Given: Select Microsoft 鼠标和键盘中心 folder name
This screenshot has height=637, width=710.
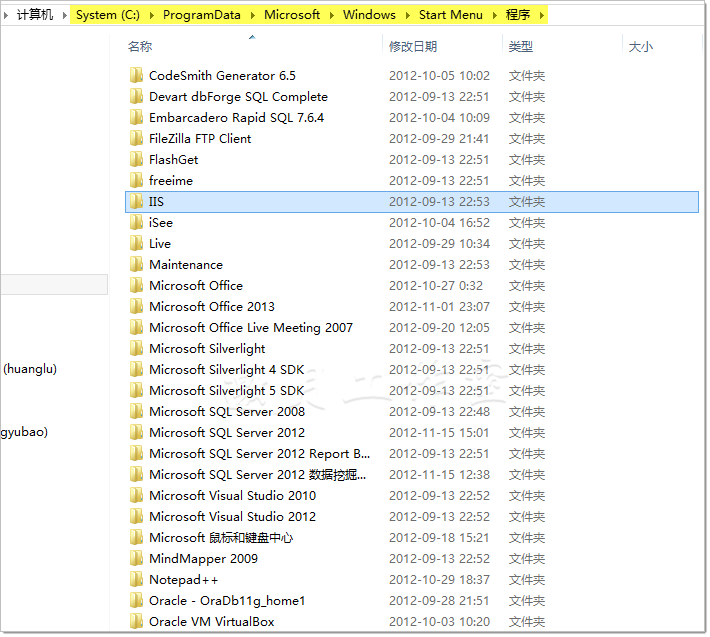Looking at the screenshot, I should pyautogui.click(x=221, y=537).
